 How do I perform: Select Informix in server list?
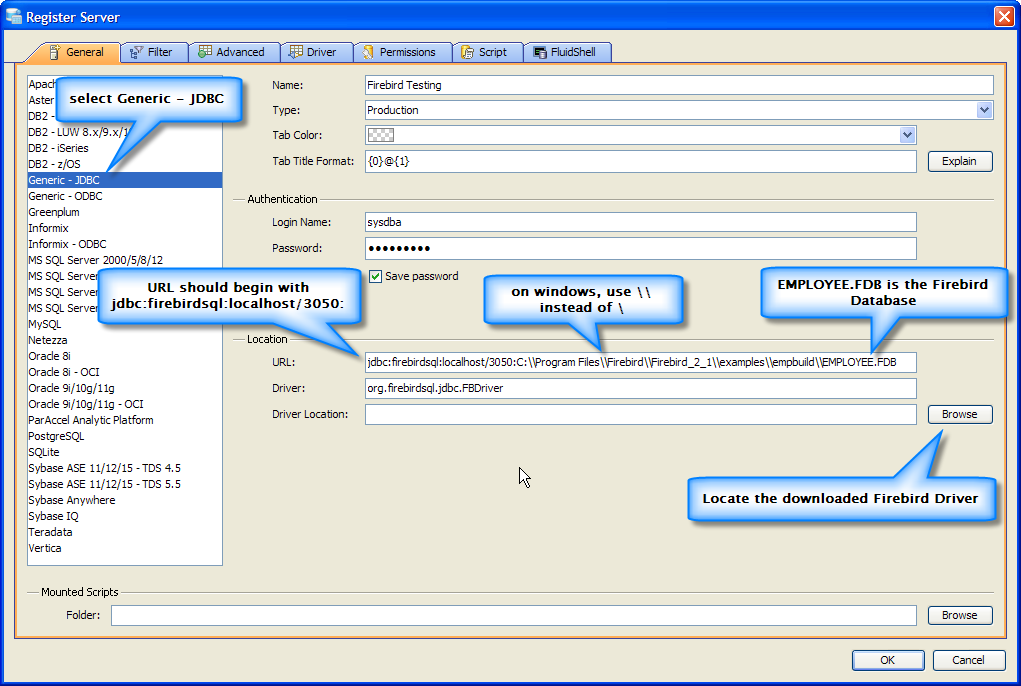(x=125, y=228)
